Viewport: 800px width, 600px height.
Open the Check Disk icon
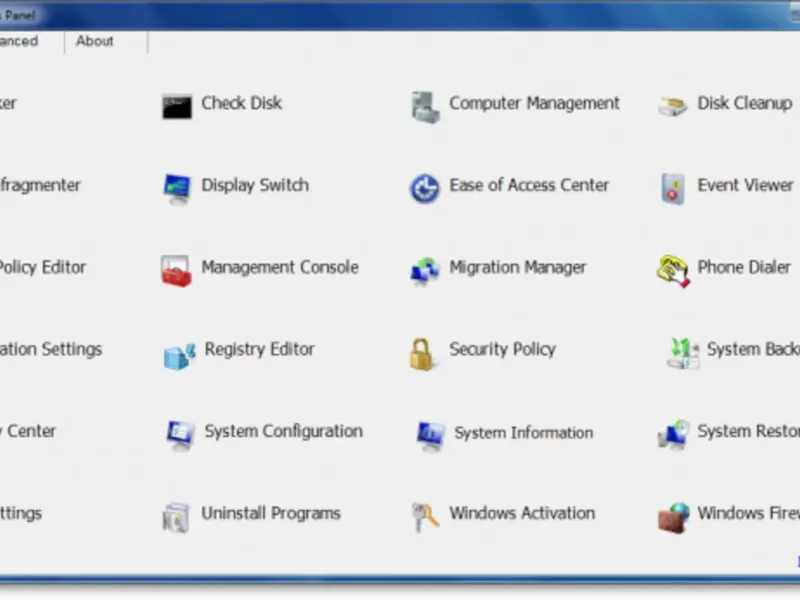[x=177, y=106]
